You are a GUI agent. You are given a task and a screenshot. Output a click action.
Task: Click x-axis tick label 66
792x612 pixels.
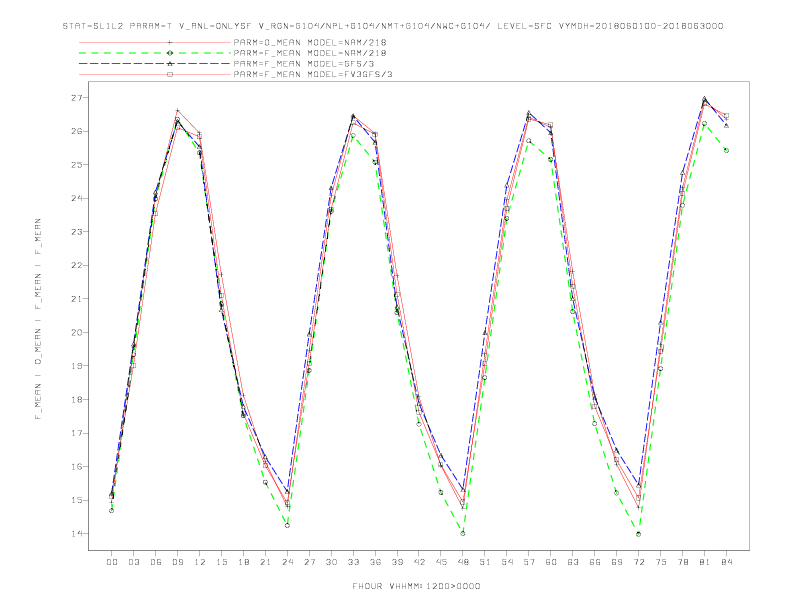(x=595, y=562)
